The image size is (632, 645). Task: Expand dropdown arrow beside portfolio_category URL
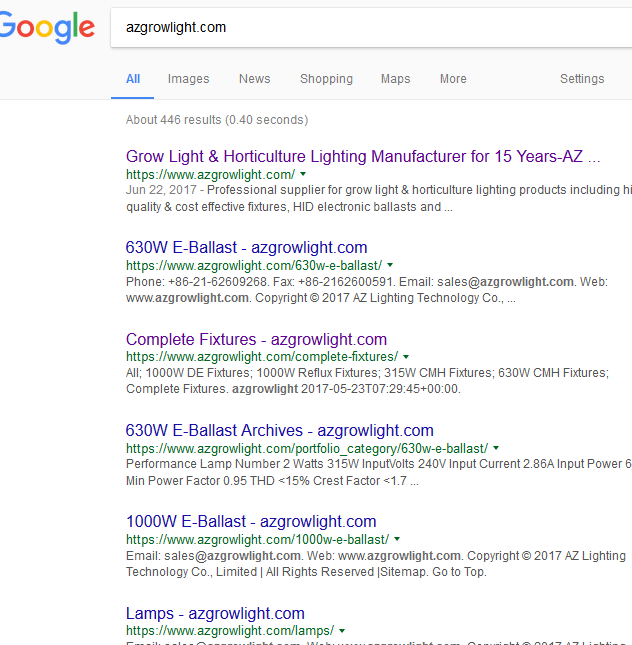pyautogui.click(x=496, y=448)
